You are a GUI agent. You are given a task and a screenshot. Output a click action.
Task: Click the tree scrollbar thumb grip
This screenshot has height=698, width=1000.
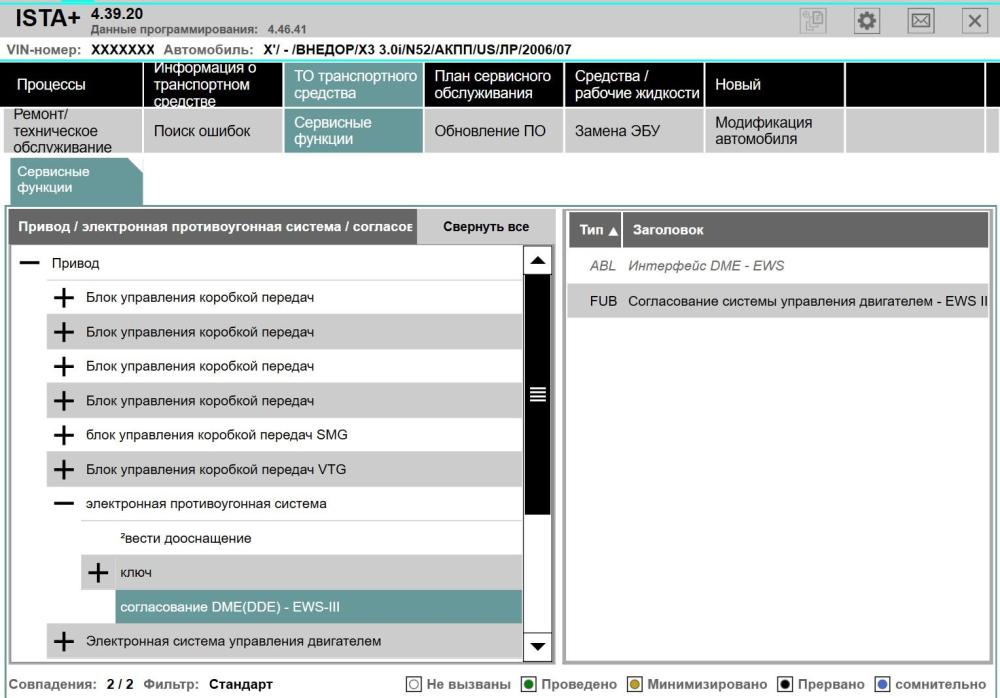[x=538, y=394]
